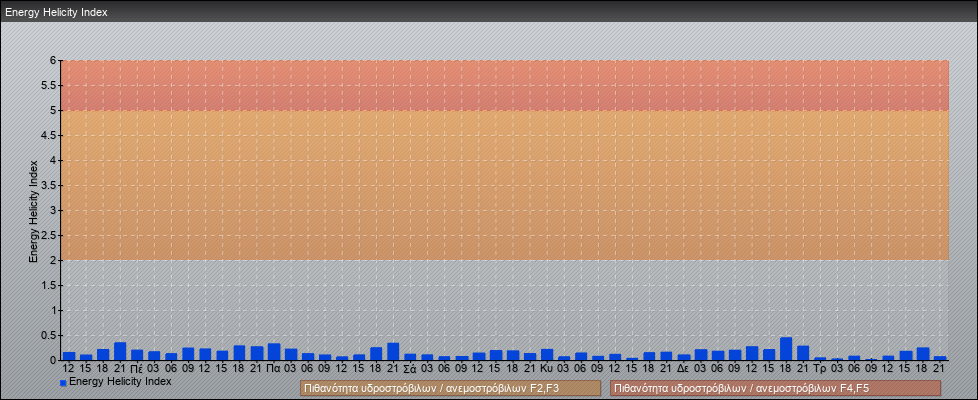
Task: Select the blue bar above the Δε label
Action: click(x=684, y=358)
